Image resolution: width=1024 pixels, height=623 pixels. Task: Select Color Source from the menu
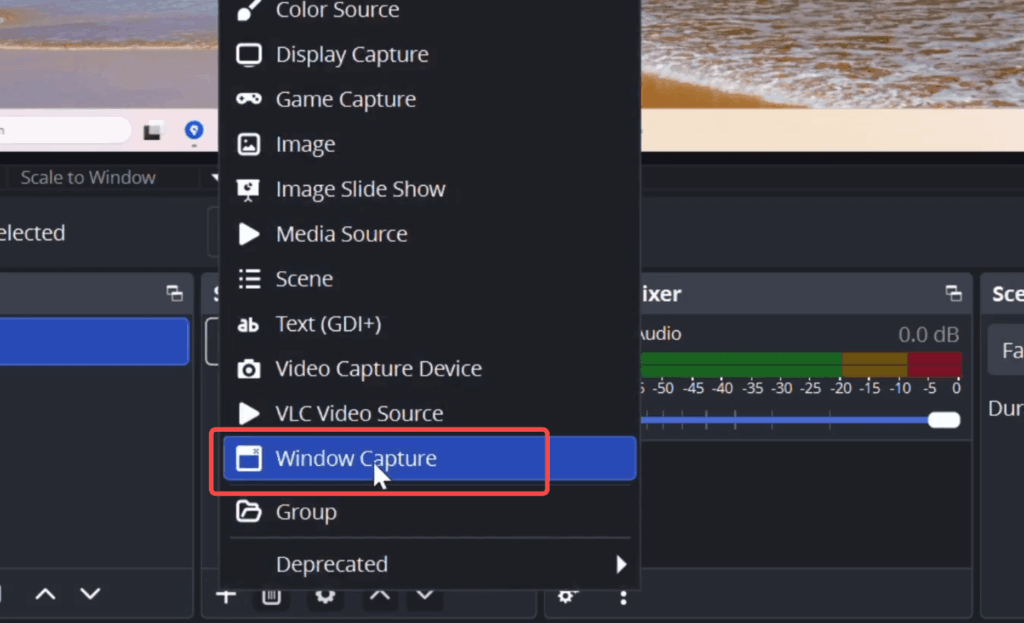(x=337, y=11)
